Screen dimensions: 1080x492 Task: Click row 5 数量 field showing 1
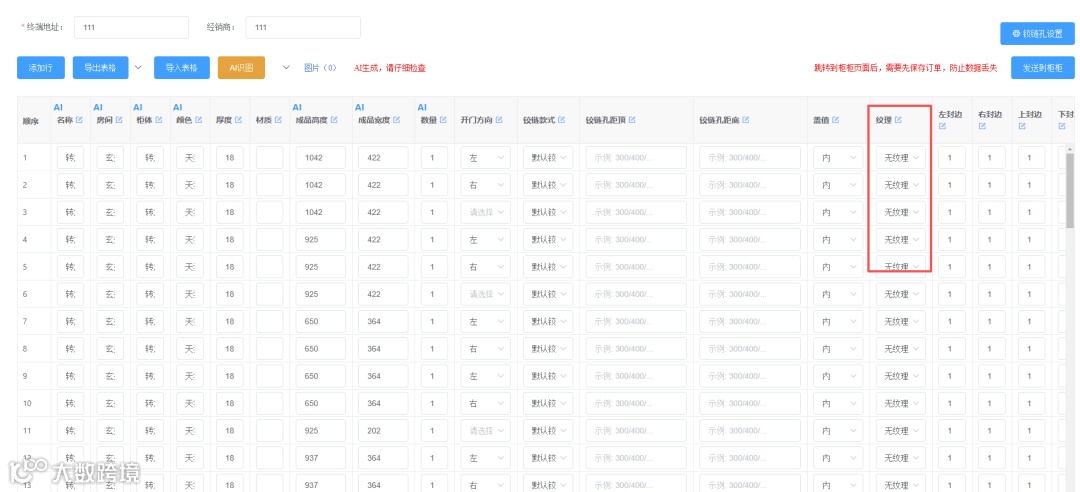pyautogui.click(x=433, y=267)
